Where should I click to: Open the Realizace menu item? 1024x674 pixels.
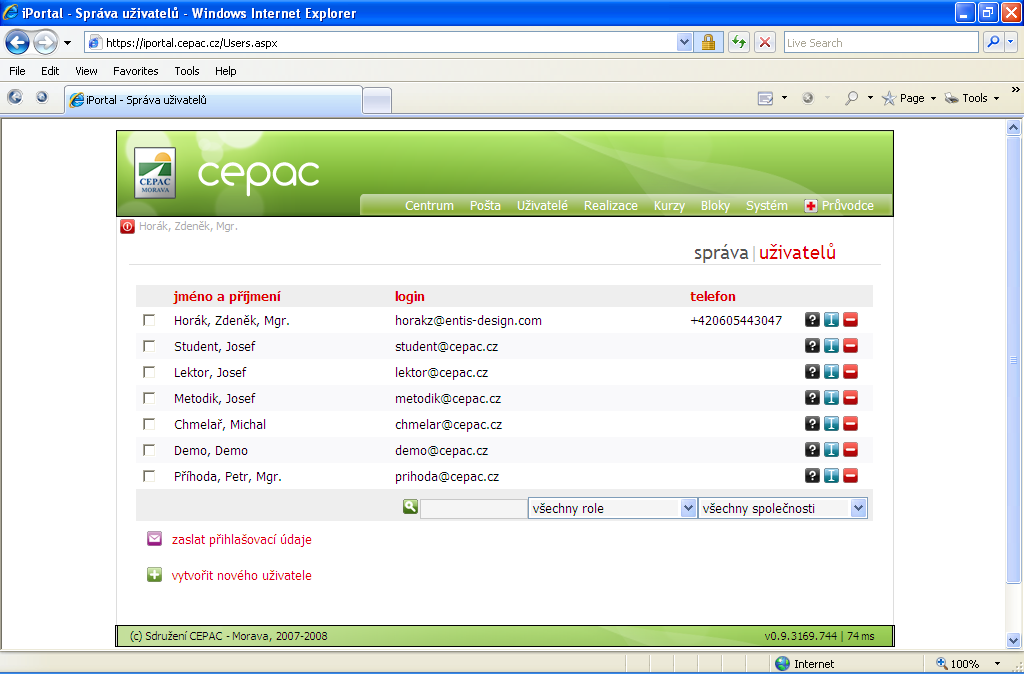click(x=611, y=206)
